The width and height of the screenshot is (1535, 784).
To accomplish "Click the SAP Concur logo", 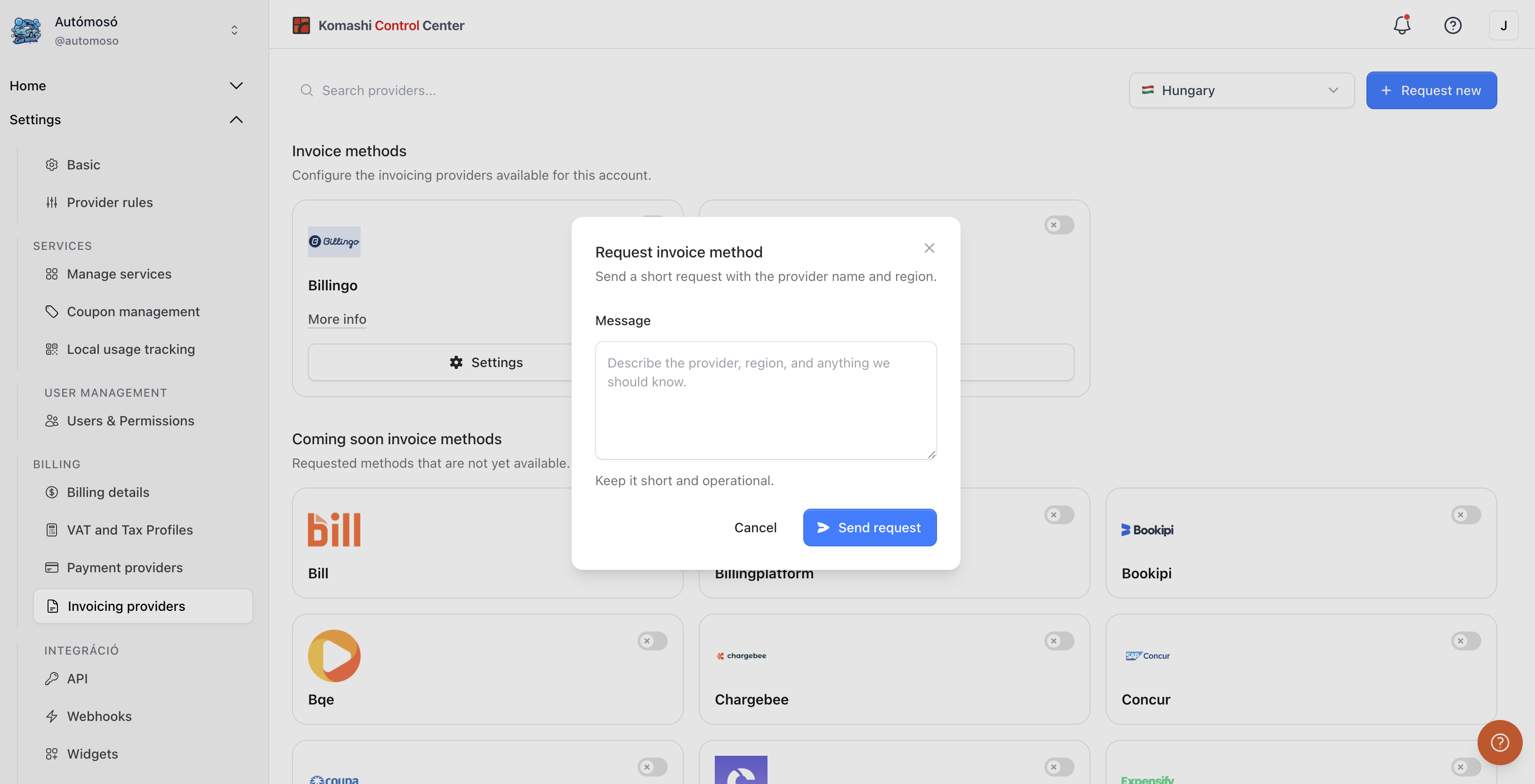I will (1147, 656).
